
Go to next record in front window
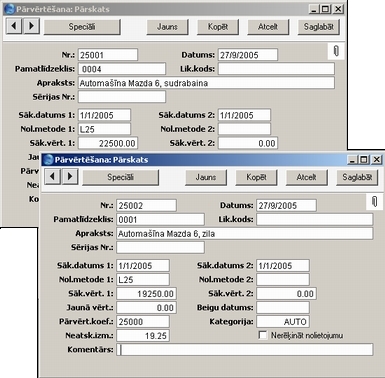coord(70,176)
